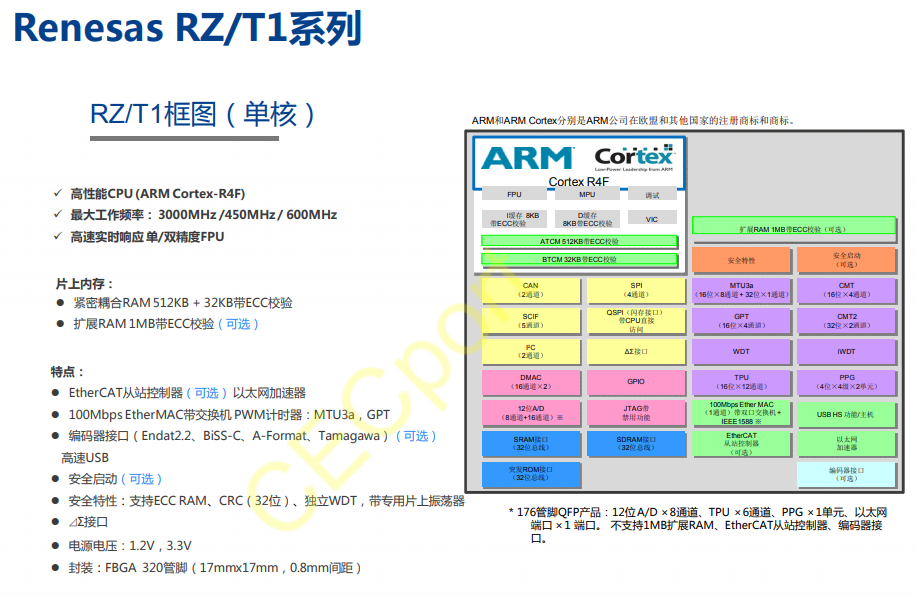Click the green '以太网加速器' block
The height and width of the screenshot is (597, 916).
[x=846, y=444]
